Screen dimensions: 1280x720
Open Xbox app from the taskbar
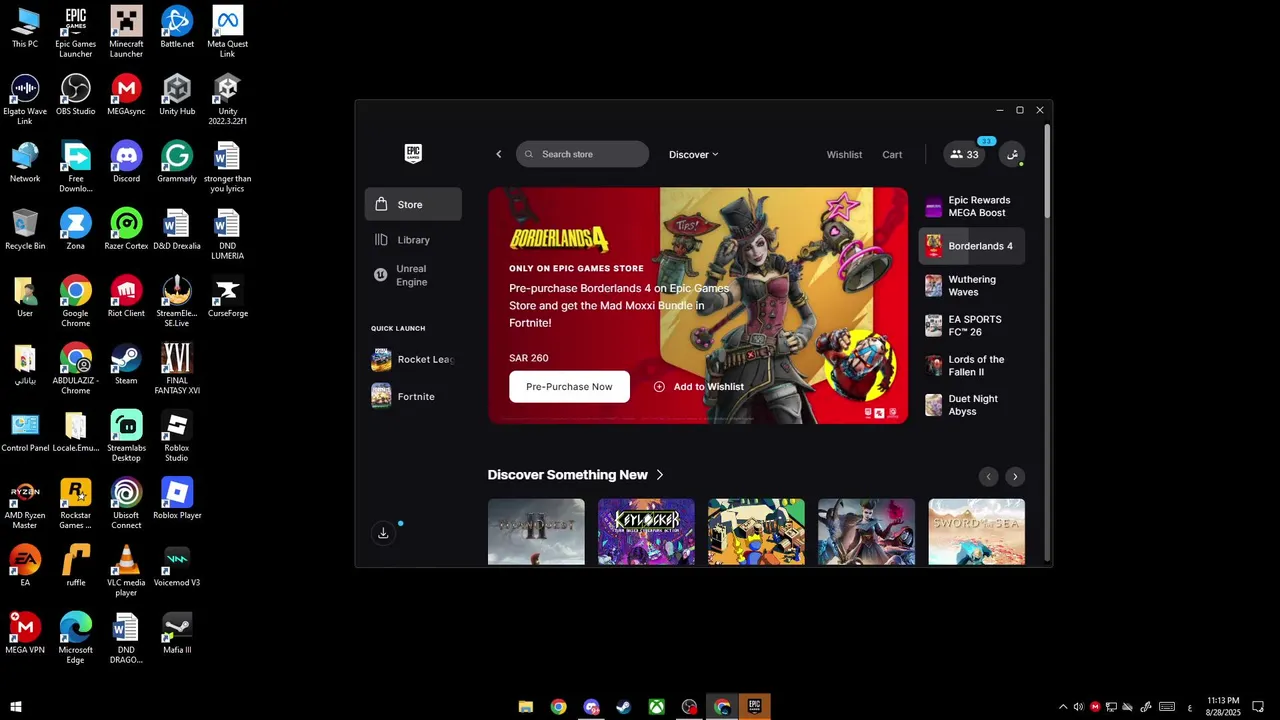click(x=657, y=707)
